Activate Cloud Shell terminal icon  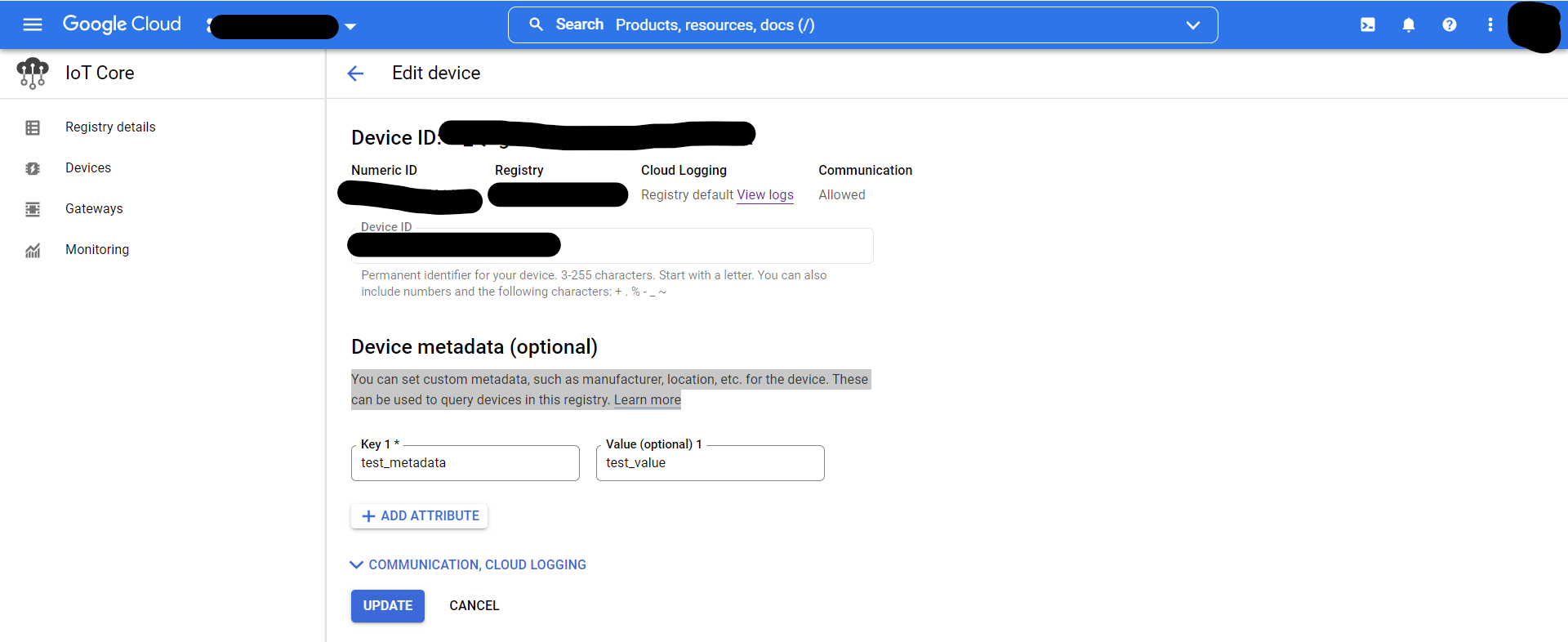pos(1368,25)
